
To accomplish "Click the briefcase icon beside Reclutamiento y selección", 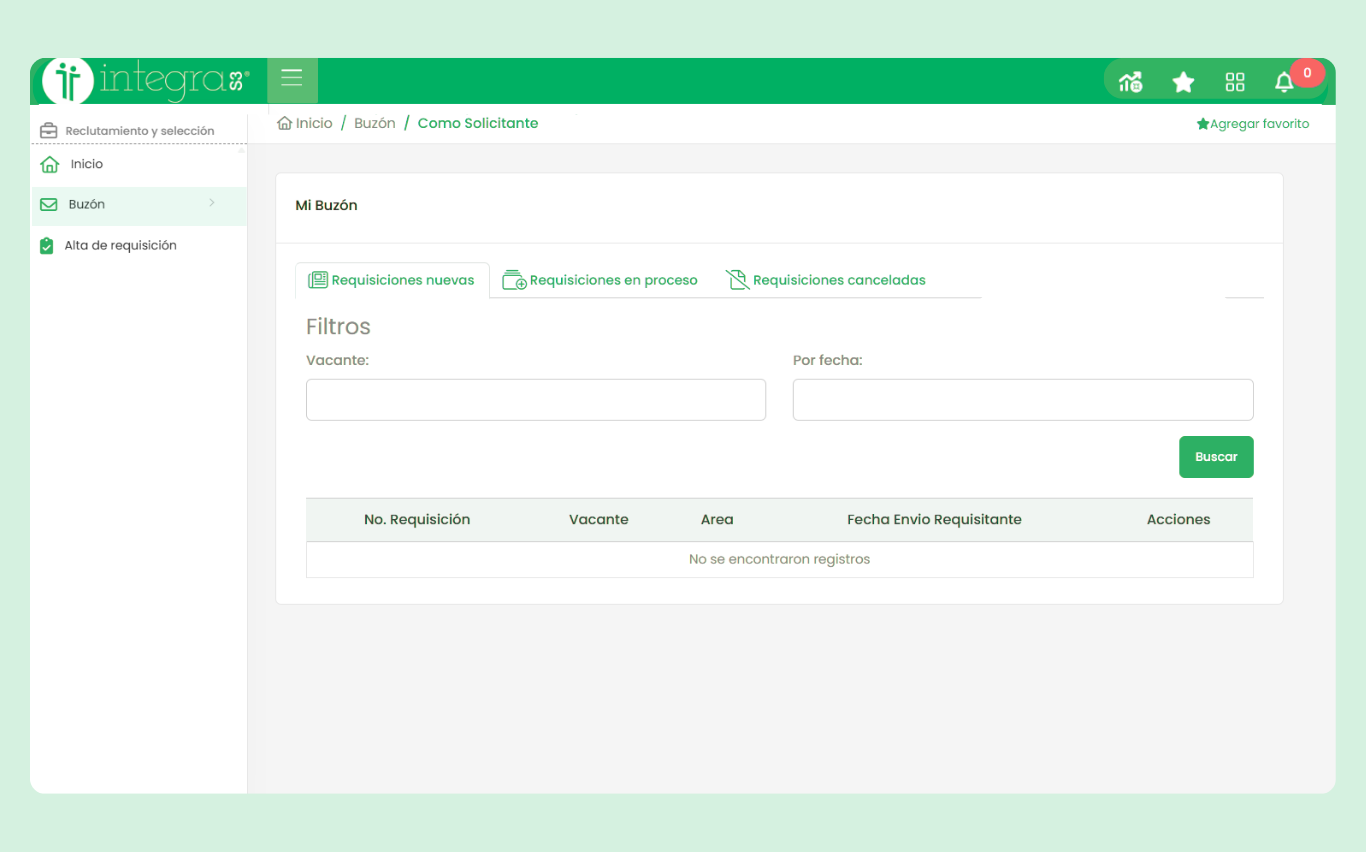I will tap(48, 131).
